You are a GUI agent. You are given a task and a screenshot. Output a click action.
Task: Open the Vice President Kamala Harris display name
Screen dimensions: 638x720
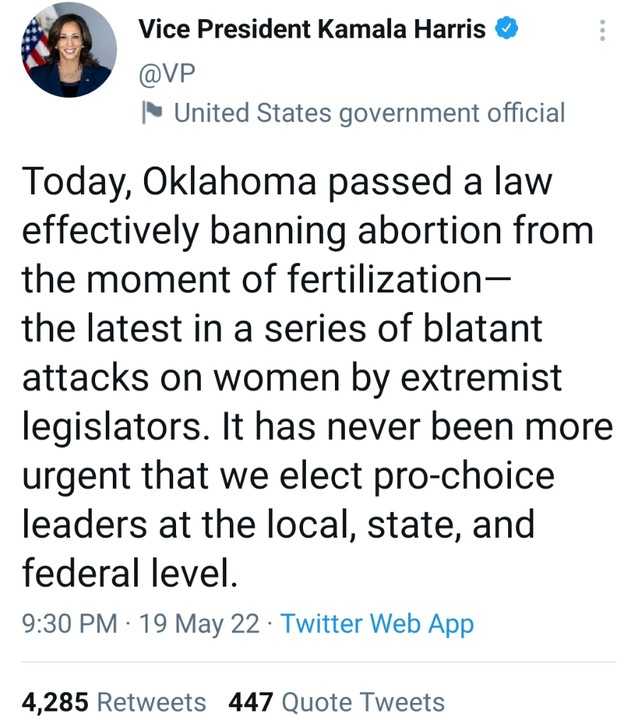pos(312,29)
